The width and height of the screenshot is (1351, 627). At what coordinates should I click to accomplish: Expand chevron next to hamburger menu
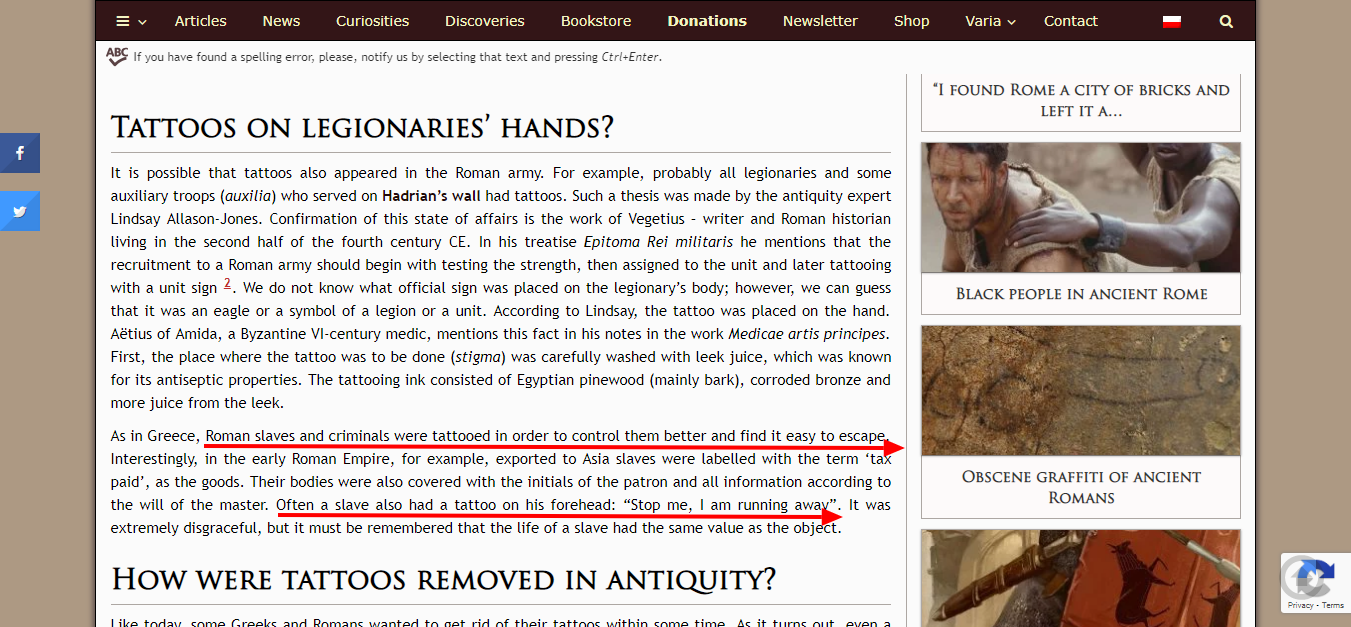pyautogui.click(x=143, y=22)
